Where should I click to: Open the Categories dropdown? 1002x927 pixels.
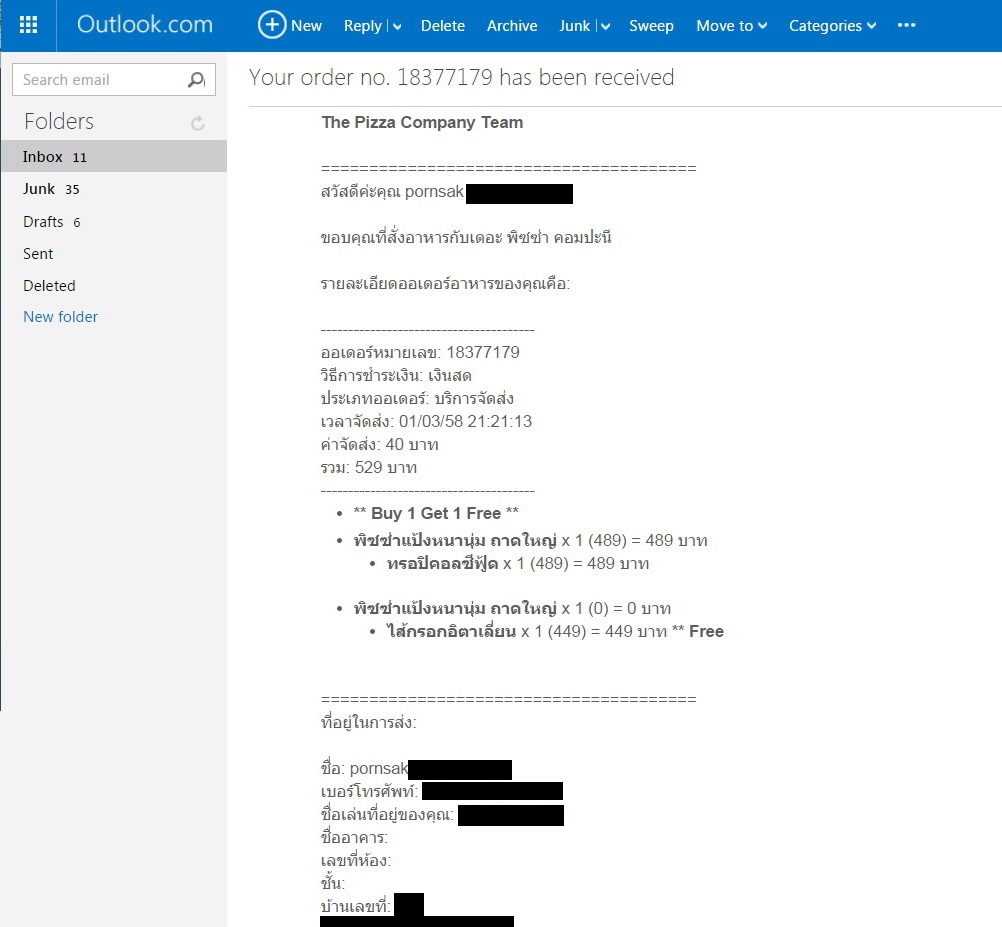pyautogui.click(x=832, y=26)
